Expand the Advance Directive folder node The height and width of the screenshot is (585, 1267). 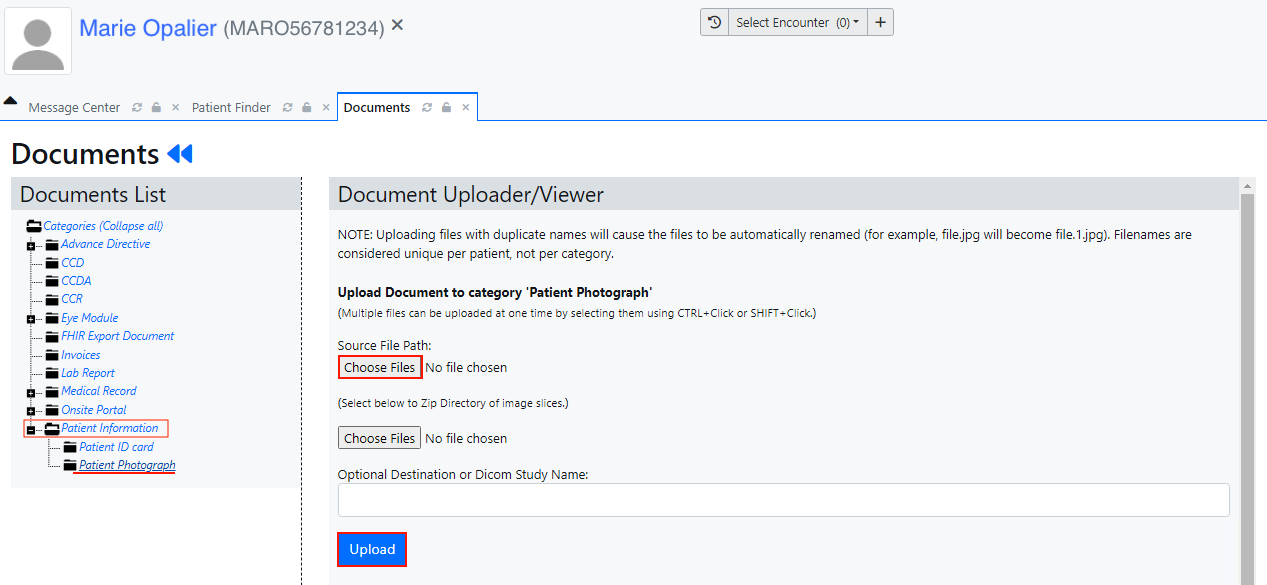click(x=31, y=246)
